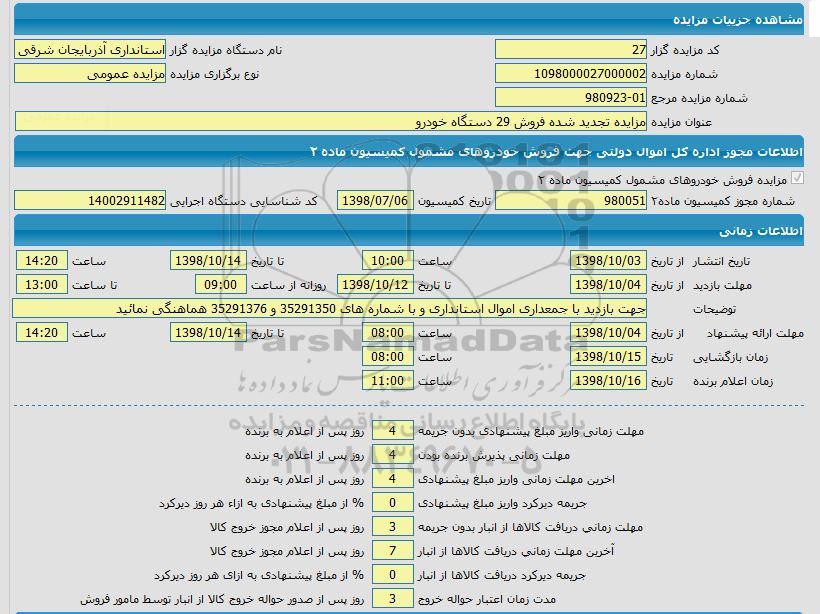Click the مهلت زمانی پذیرش برنده بودن label
The image size is (820, 614).
click(x=494, y=455)
